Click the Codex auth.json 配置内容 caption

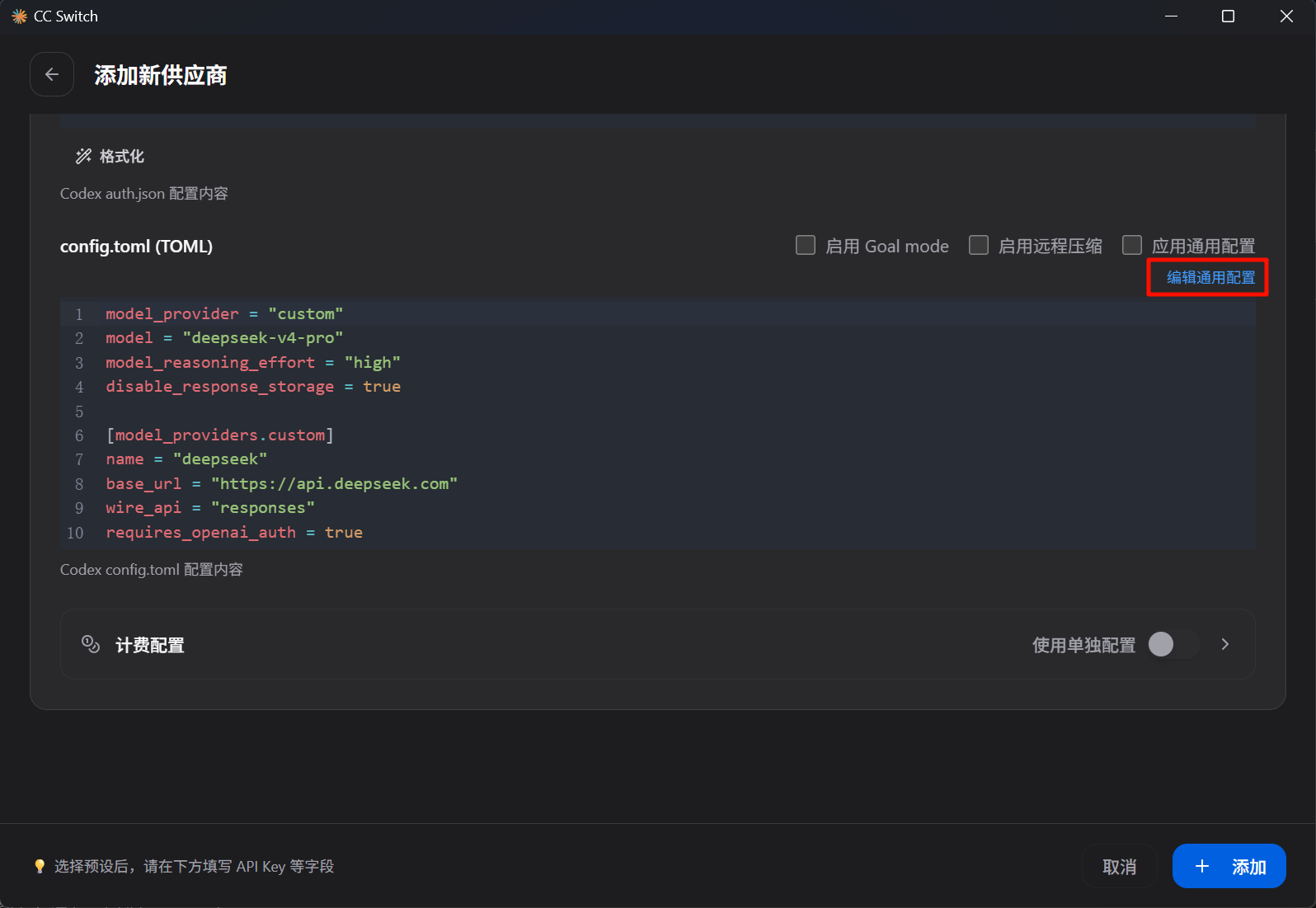point(144,193)
